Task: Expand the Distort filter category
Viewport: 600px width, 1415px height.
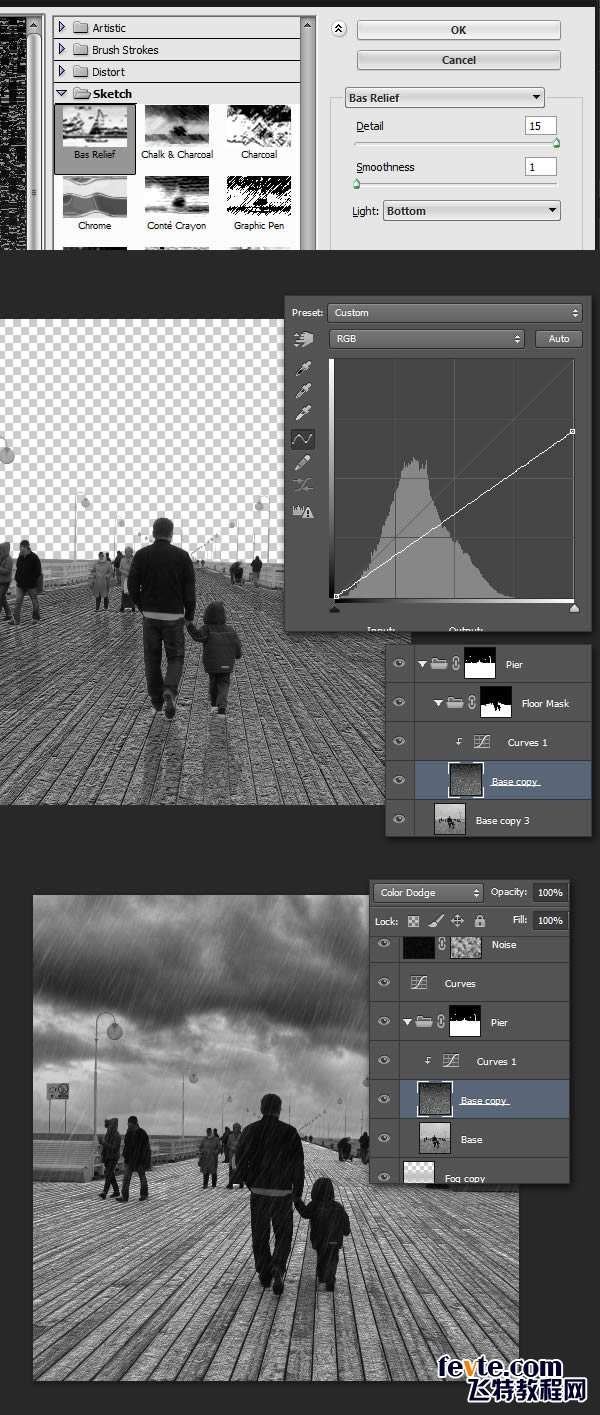Action: tap(61, 71)
